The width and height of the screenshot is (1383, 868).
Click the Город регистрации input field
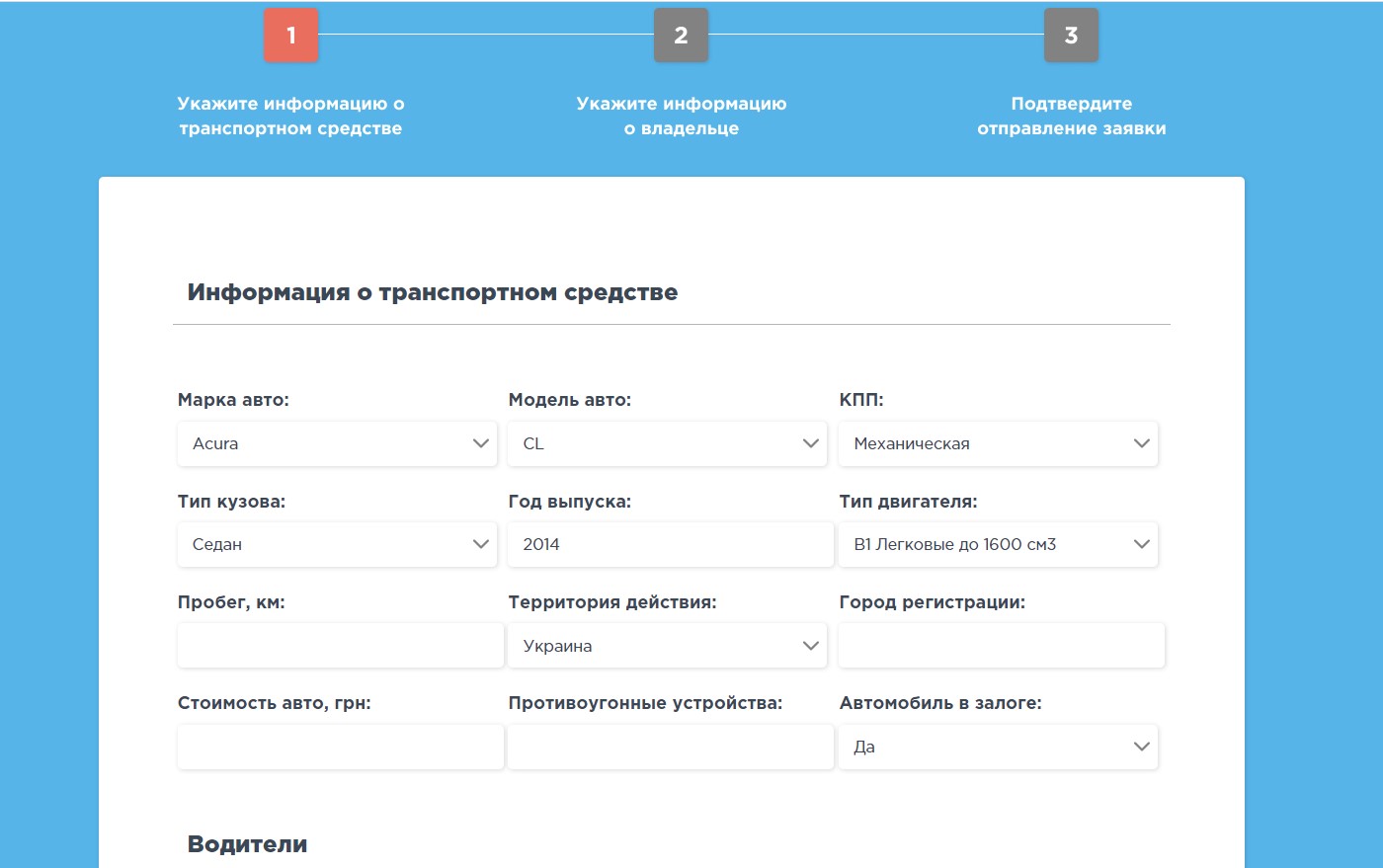1002,646
